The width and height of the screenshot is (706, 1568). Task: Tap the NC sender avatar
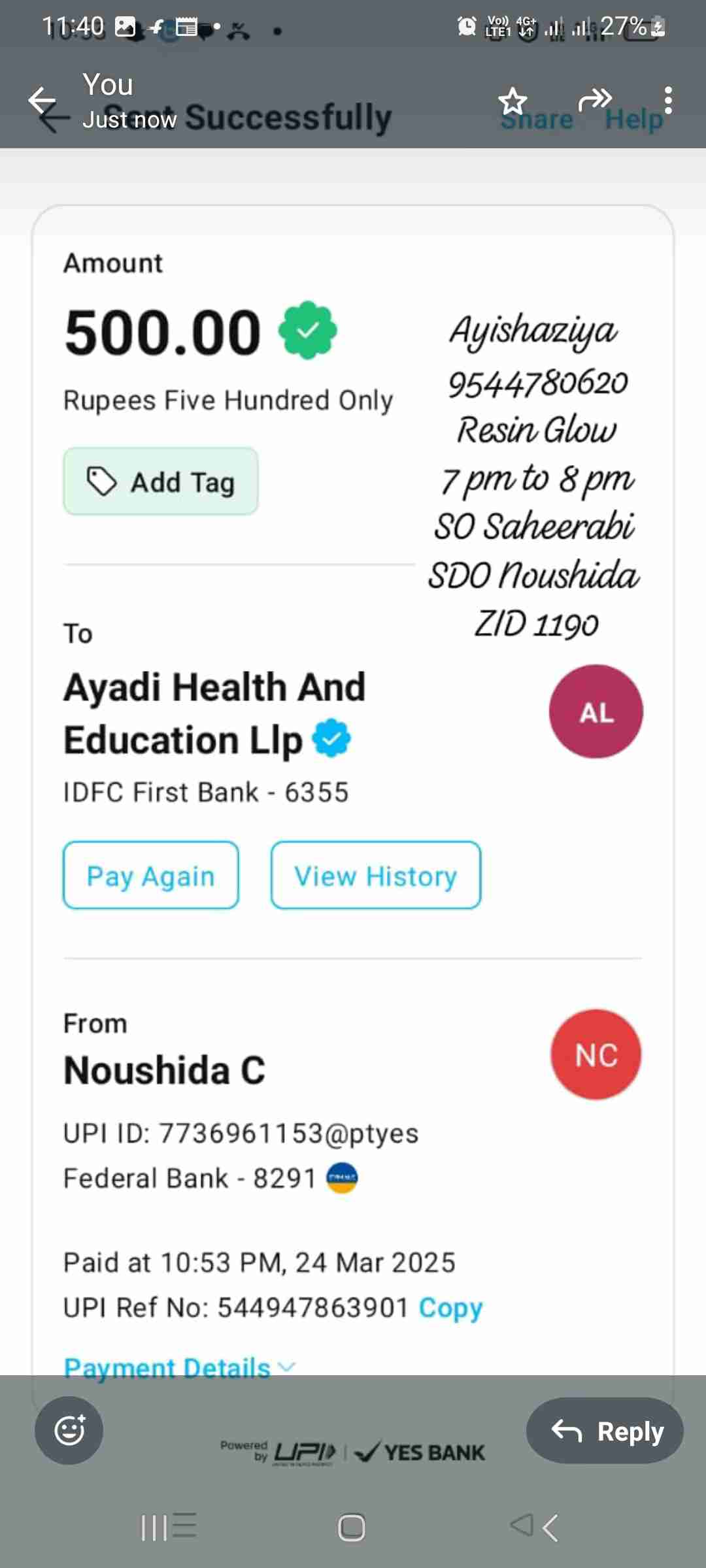(596, 1054)
